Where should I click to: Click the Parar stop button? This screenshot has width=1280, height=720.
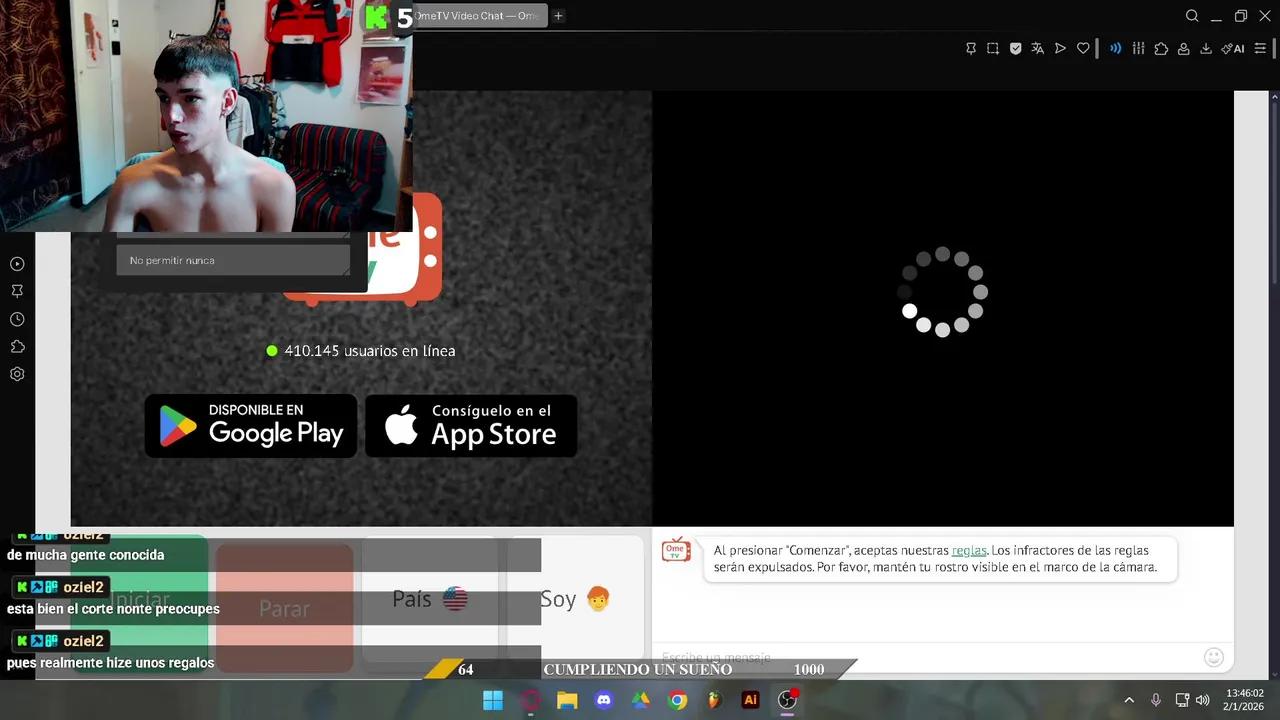(284, 608)
